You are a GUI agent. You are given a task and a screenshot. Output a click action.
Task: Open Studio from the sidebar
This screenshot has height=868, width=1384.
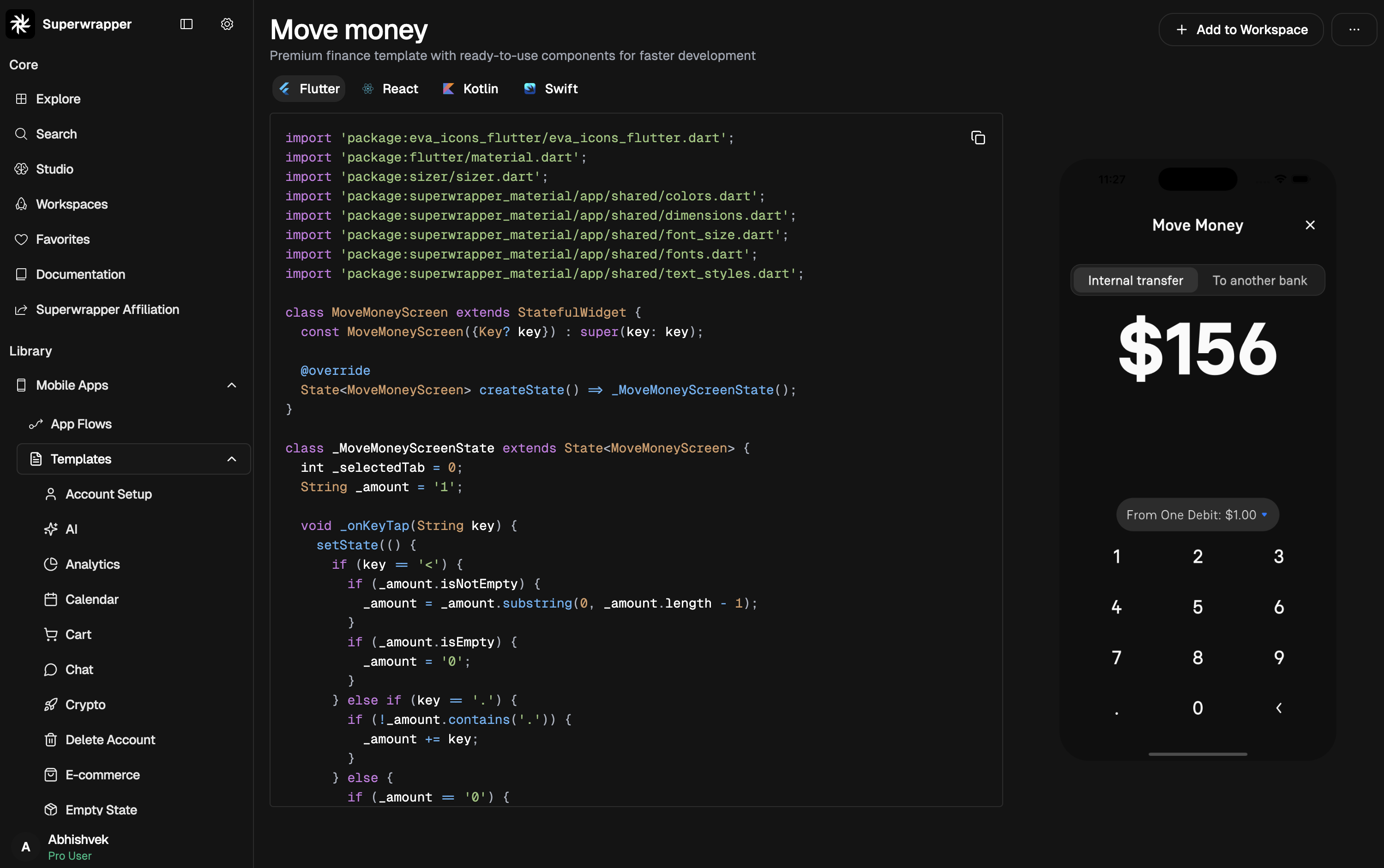pyautogui.click(x=54, y=169)
